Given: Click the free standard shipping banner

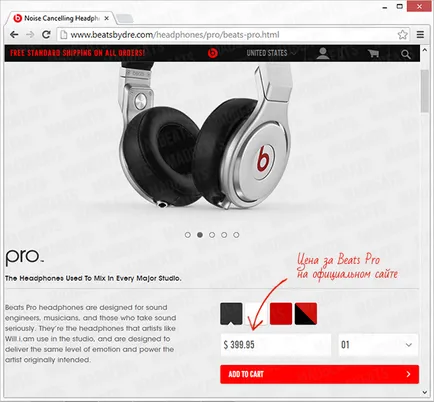Looking at the screenshot, I should (x=78, y=53).
